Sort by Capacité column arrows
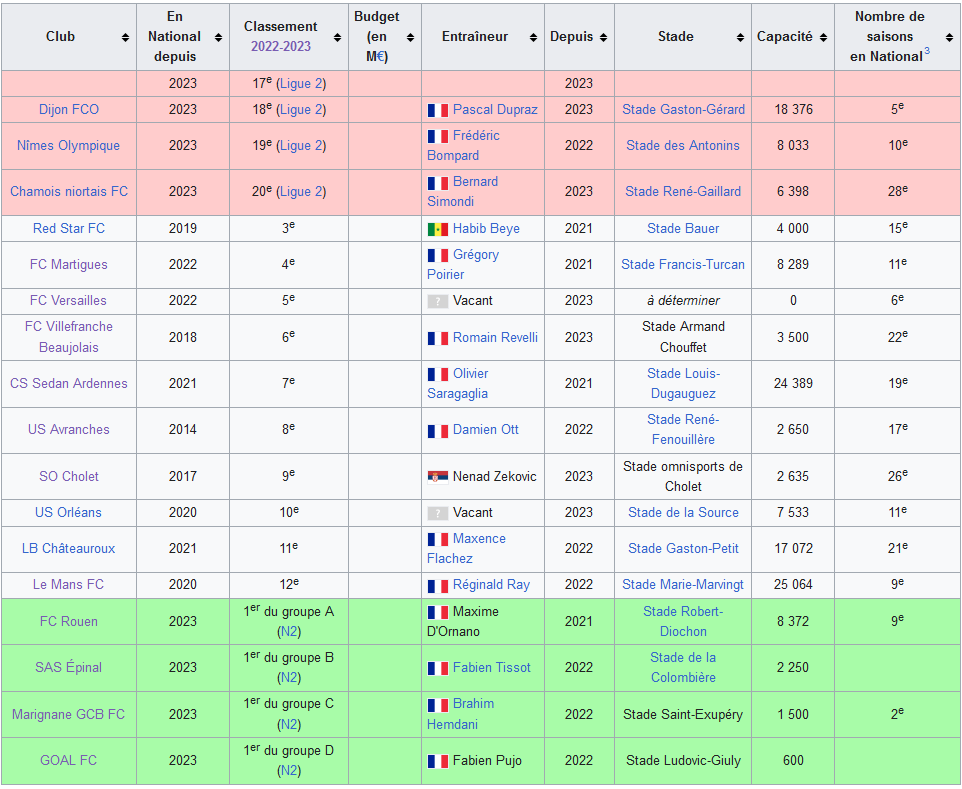The height and width of the screenshot is (789, 962). coord(823,37)
